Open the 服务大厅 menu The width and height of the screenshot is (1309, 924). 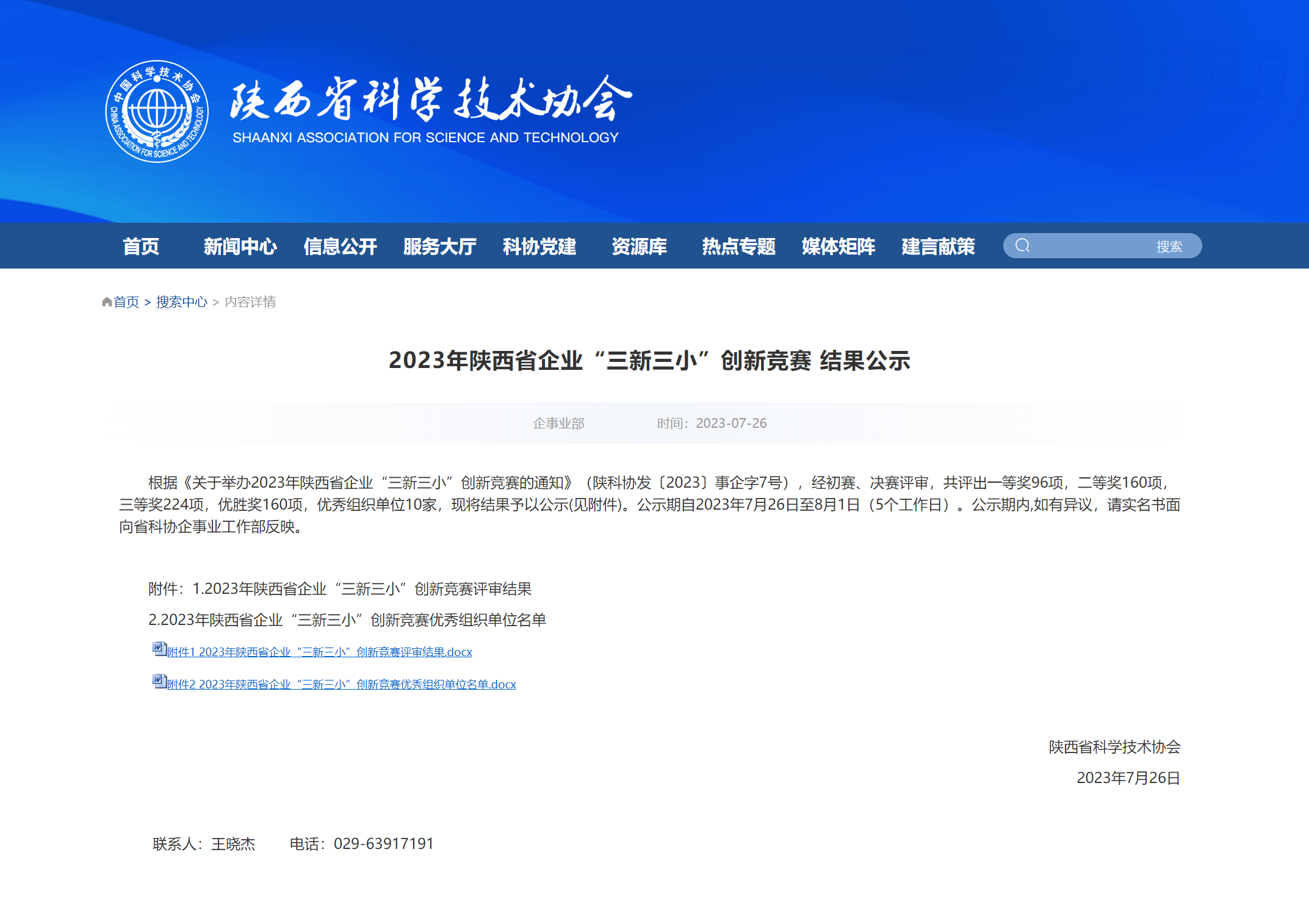pos(439,246)
